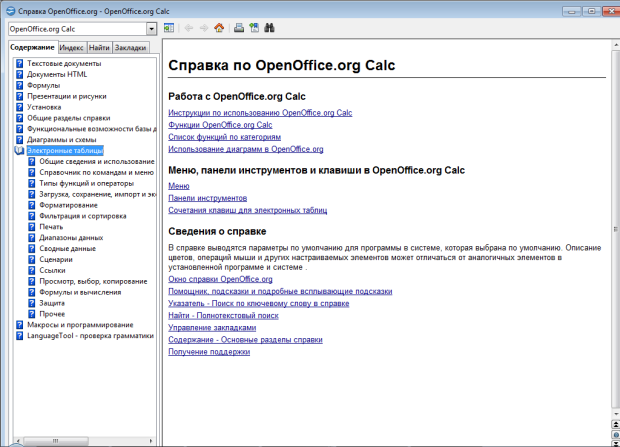Open the Ссылки topic
This screenshot has height=447, width=620.
pos(52,270)
